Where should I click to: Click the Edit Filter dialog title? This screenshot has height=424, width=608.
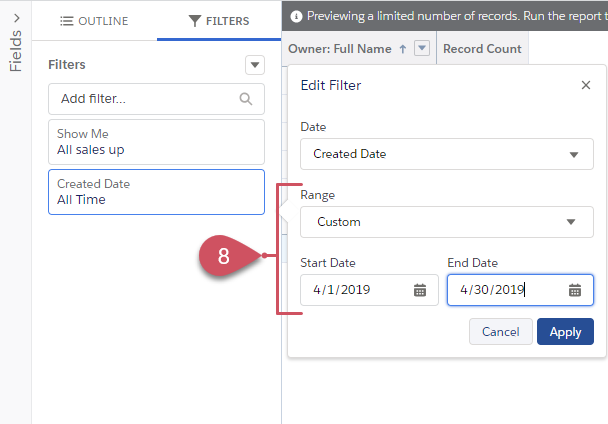tap(331, 85)
